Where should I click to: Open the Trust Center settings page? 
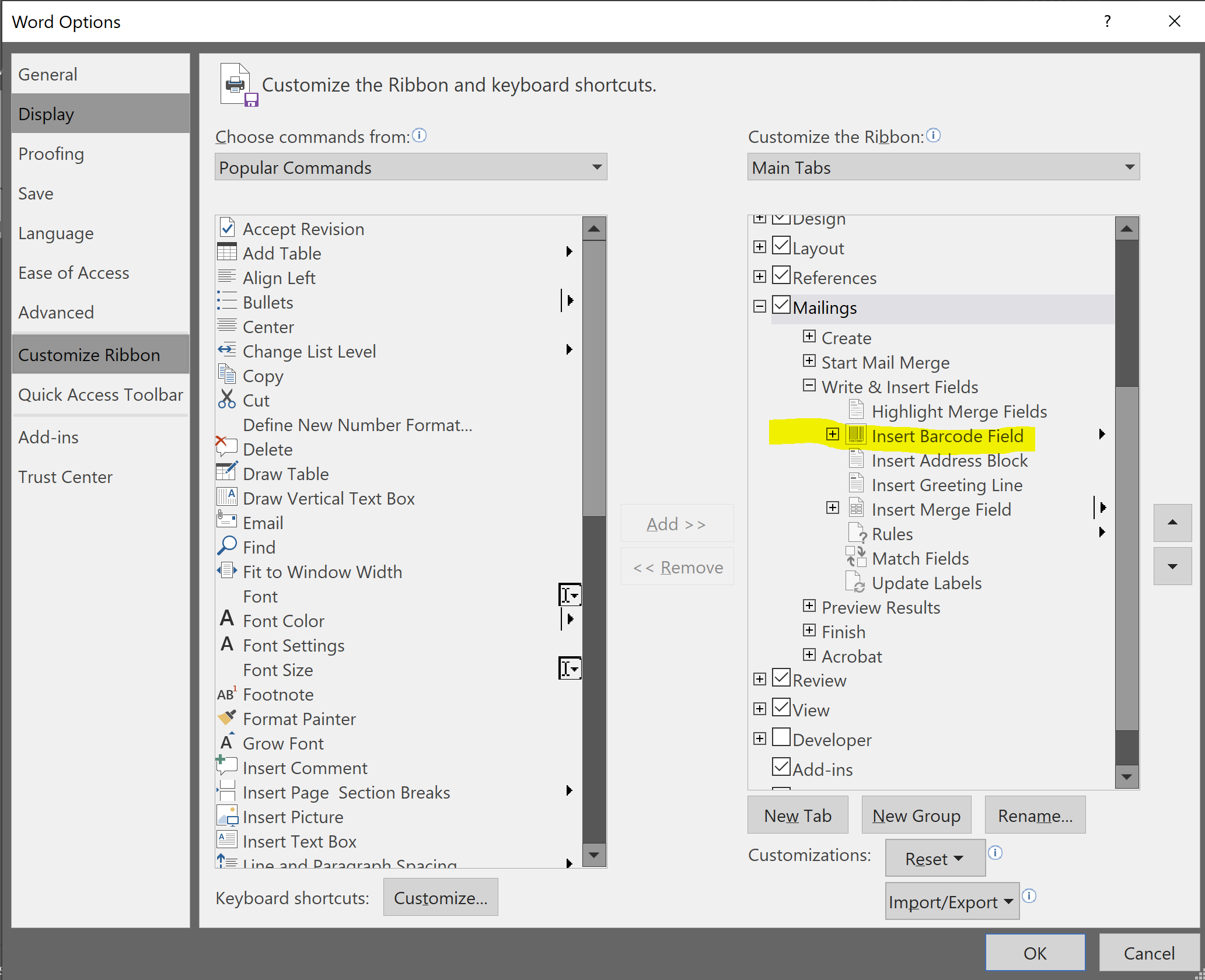[65, 477]
